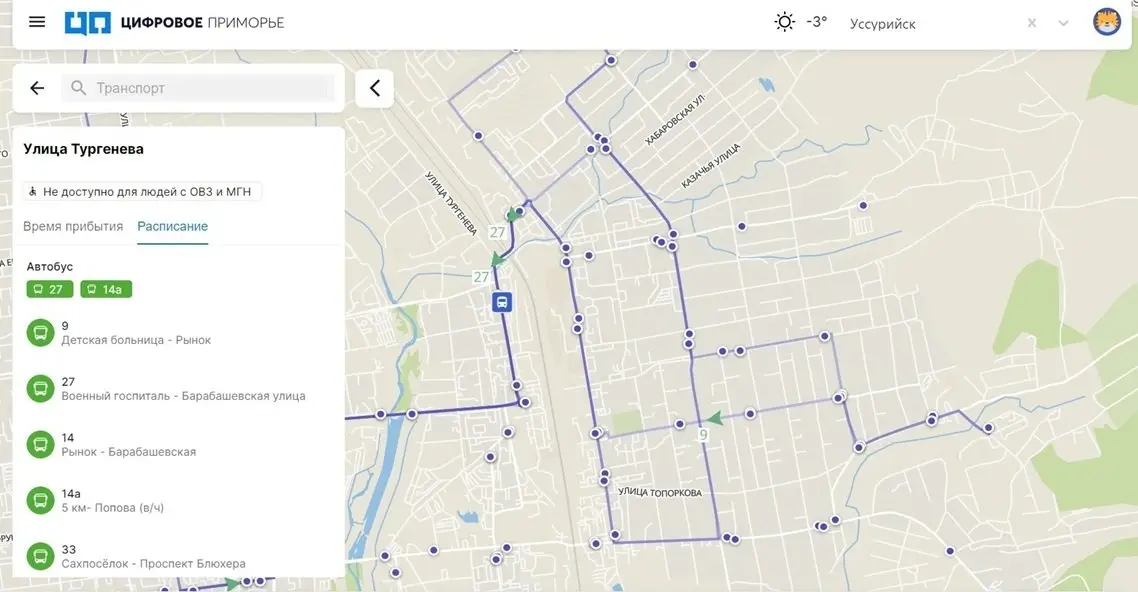This screenshot has width=1138, height=592.
Task: Open route 14 Рынок - Барабашевская
Action: (x=128, y=445)
